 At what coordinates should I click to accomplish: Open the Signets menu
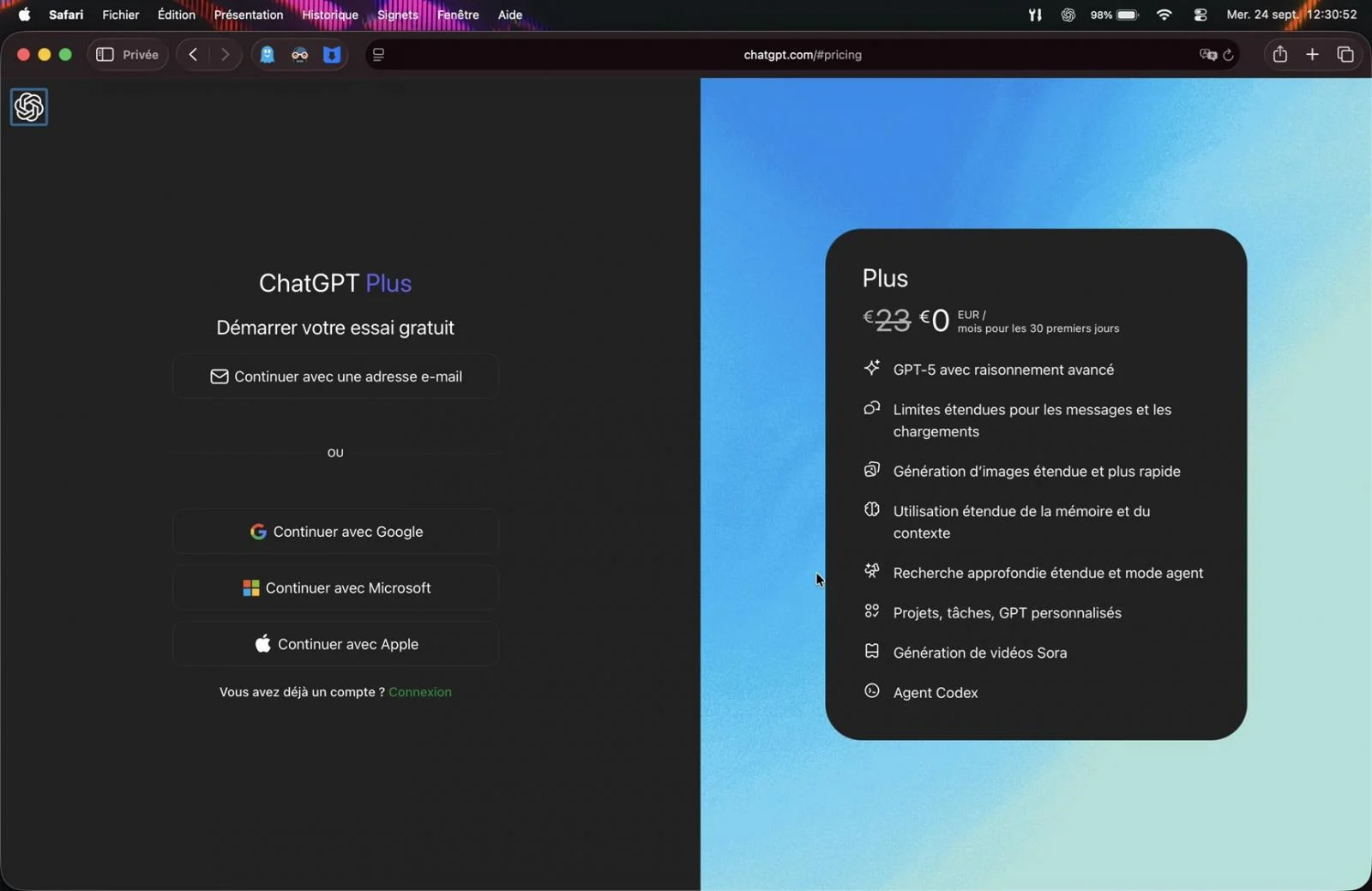pos(397,14)
